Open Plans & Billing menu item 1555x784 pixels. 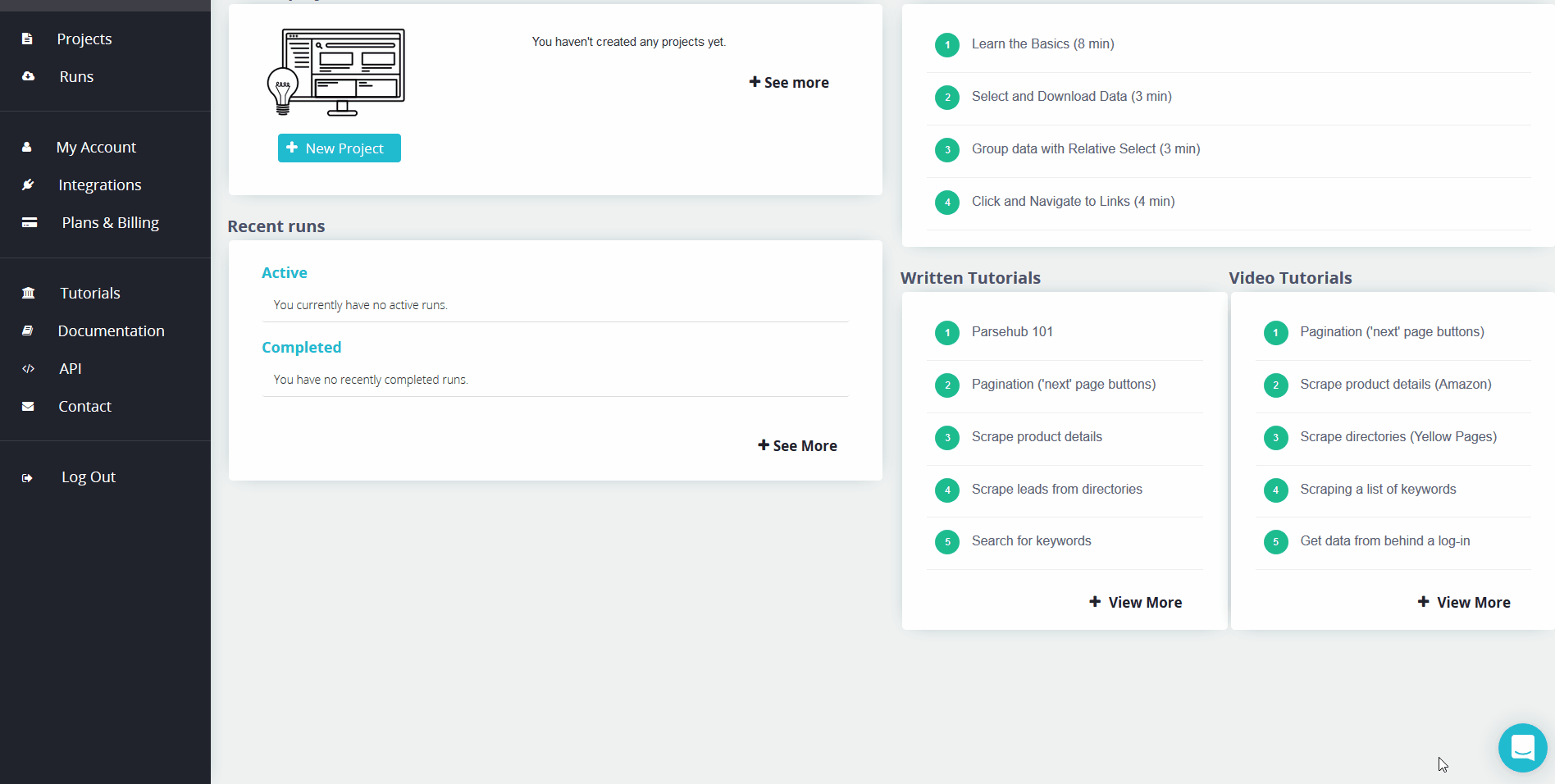tap(111, 222)
